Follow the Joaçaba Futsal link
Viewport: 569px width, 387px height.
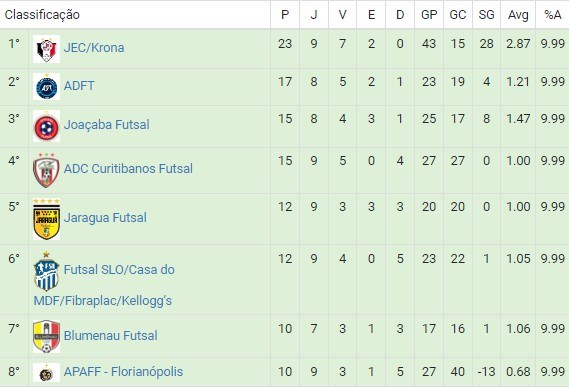pos(107,125)
